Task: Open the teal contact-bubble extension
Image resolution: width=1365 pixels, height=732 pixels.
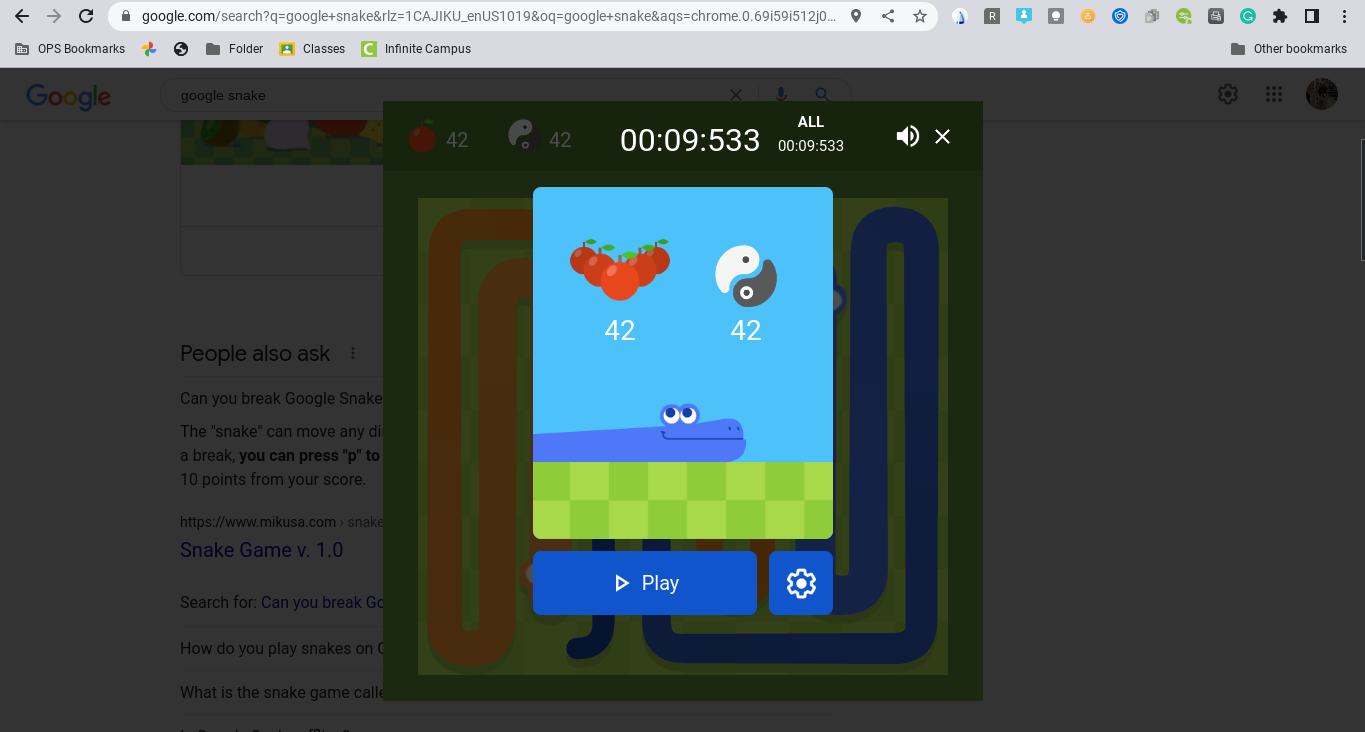Action: (1024, 16)
